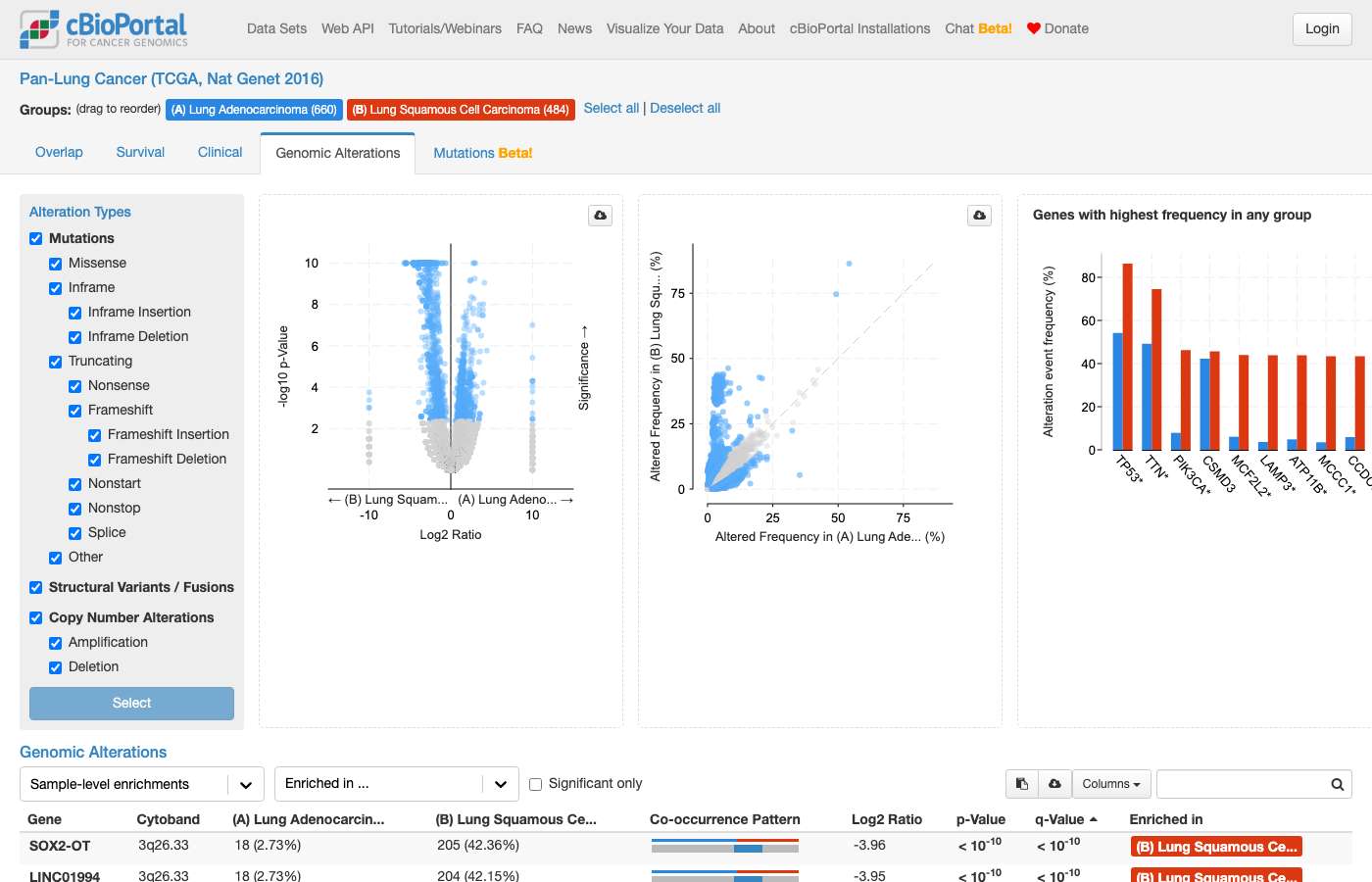This screenshot has width=1372, height=882.
Task: Sort by q-Value column arrow
Action: [1094, 819]
